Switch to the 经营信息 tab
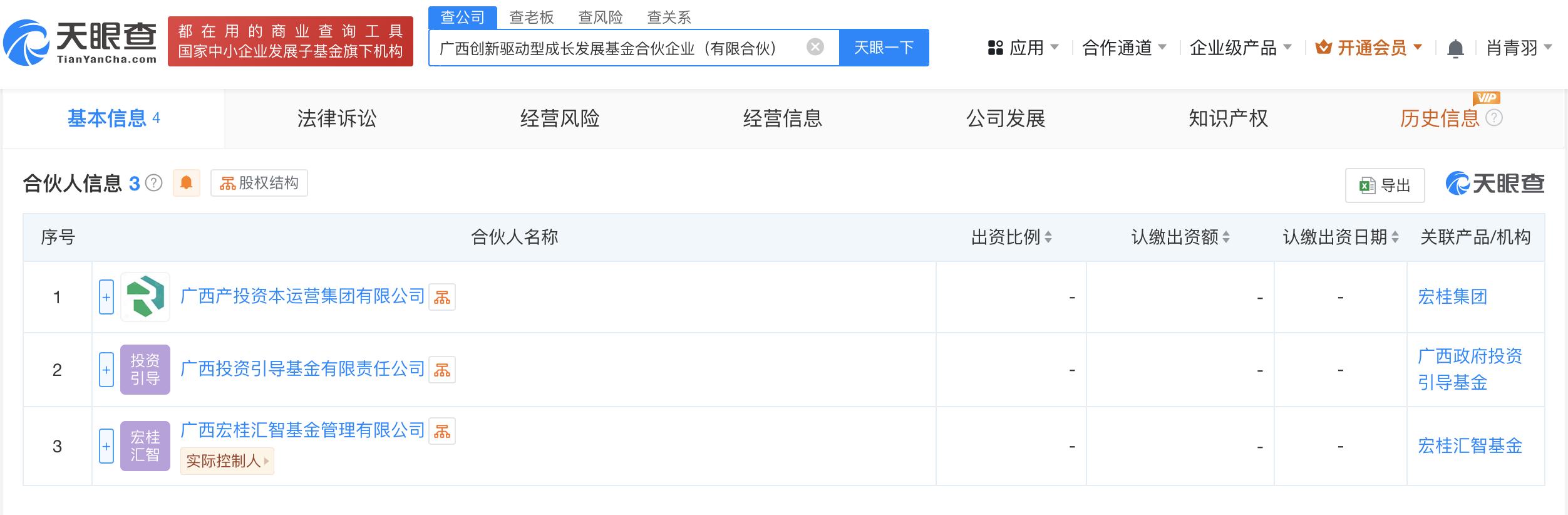1568x515 pixels. click(x=783, y=118)
